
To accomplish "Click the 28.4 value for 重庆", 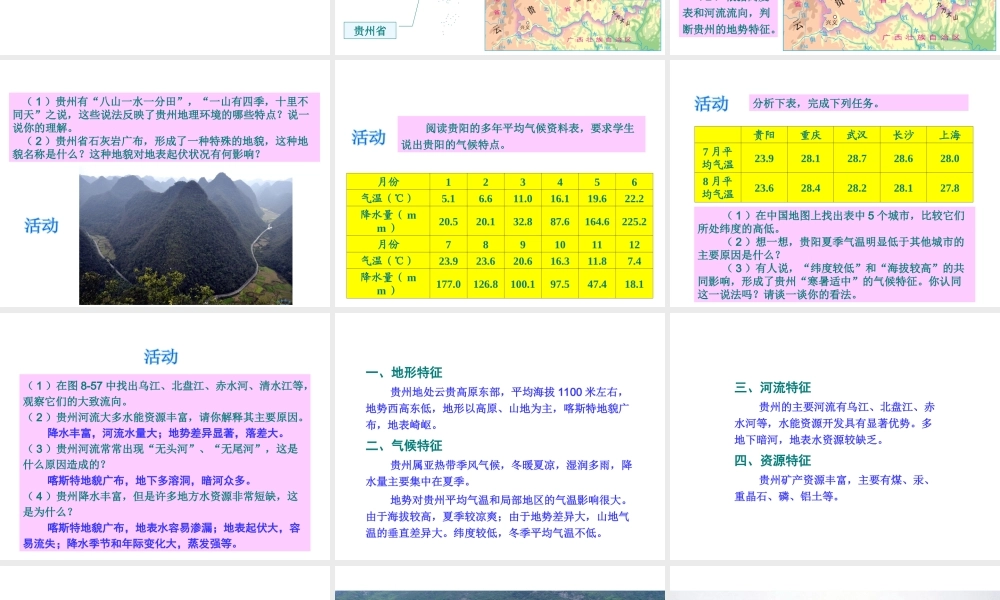I will click(811, 187).
